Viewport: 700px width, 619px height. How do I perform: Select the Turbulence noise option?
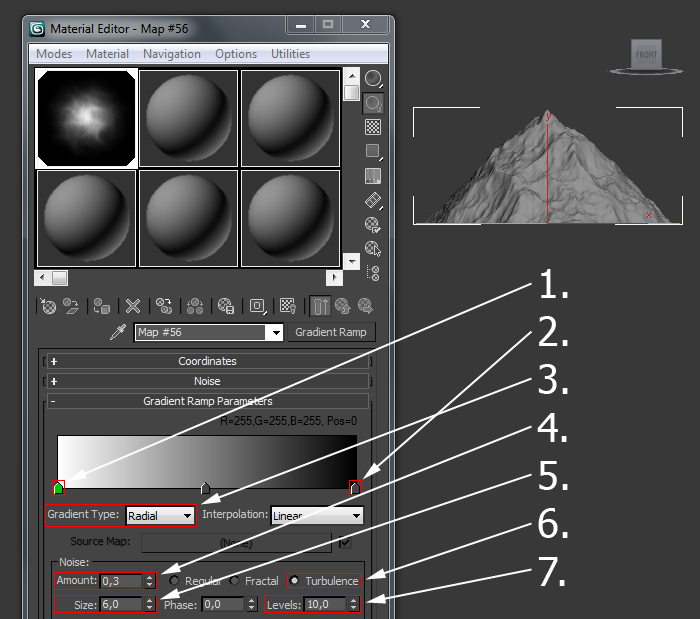coord(294,581)
